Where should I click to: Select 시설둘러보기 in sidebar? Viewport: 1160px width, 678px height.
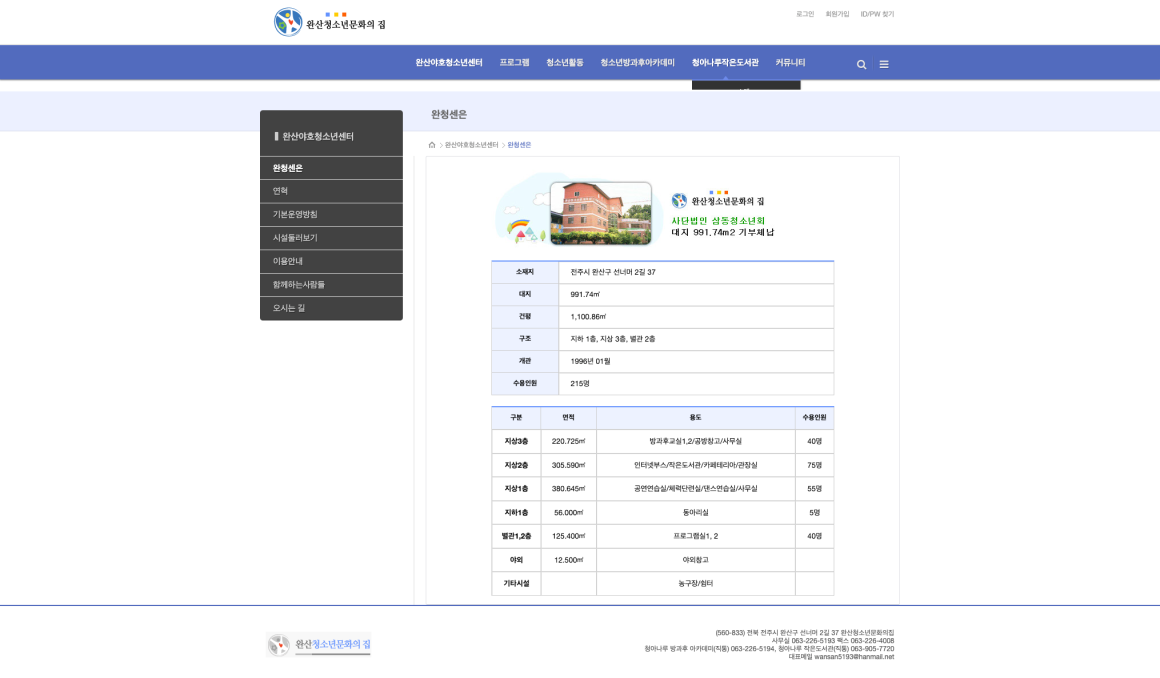click(331, 238)
